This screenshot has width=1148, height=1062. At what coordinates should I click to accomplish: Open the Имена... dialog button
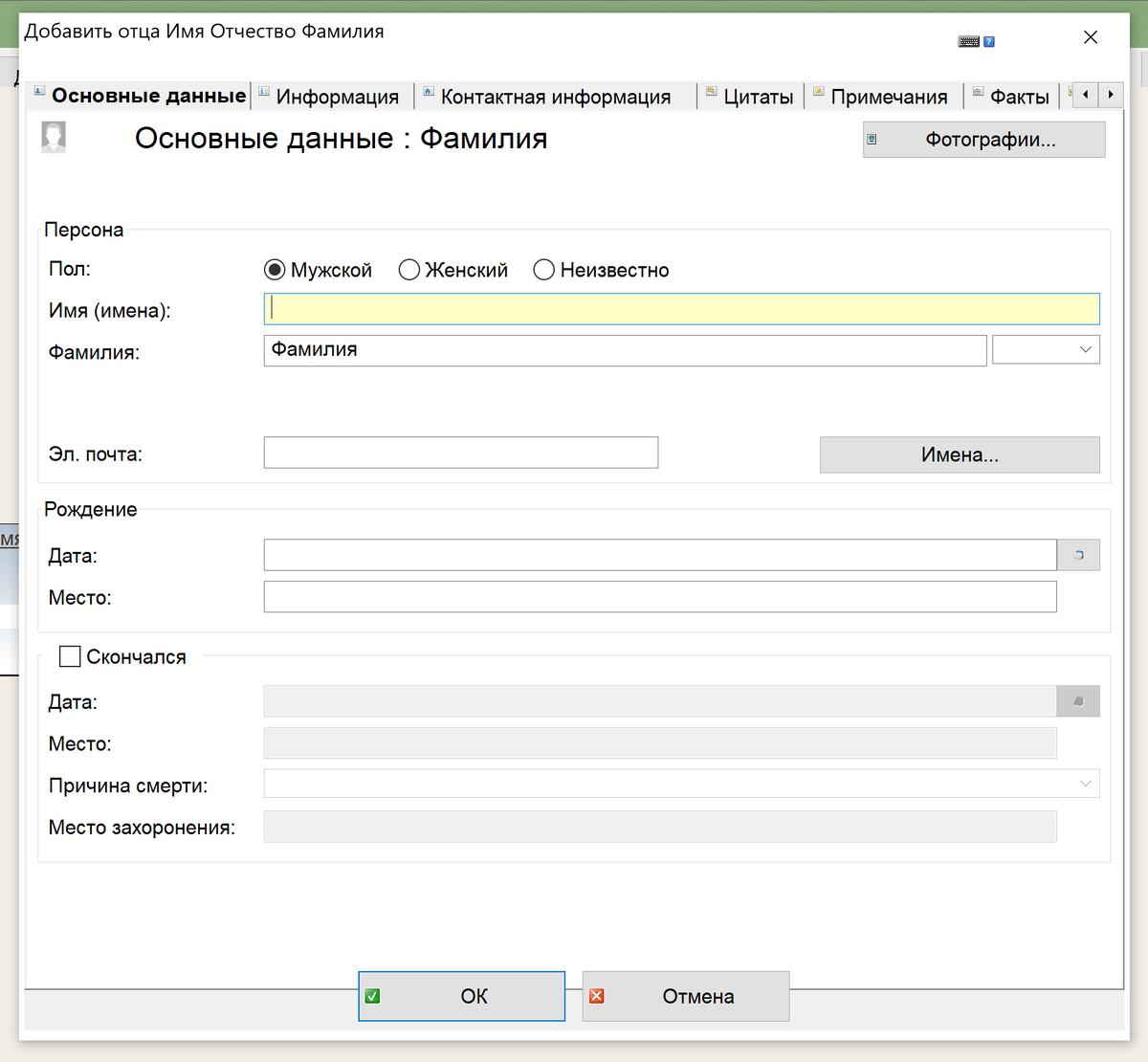click(x=960, y=454)
